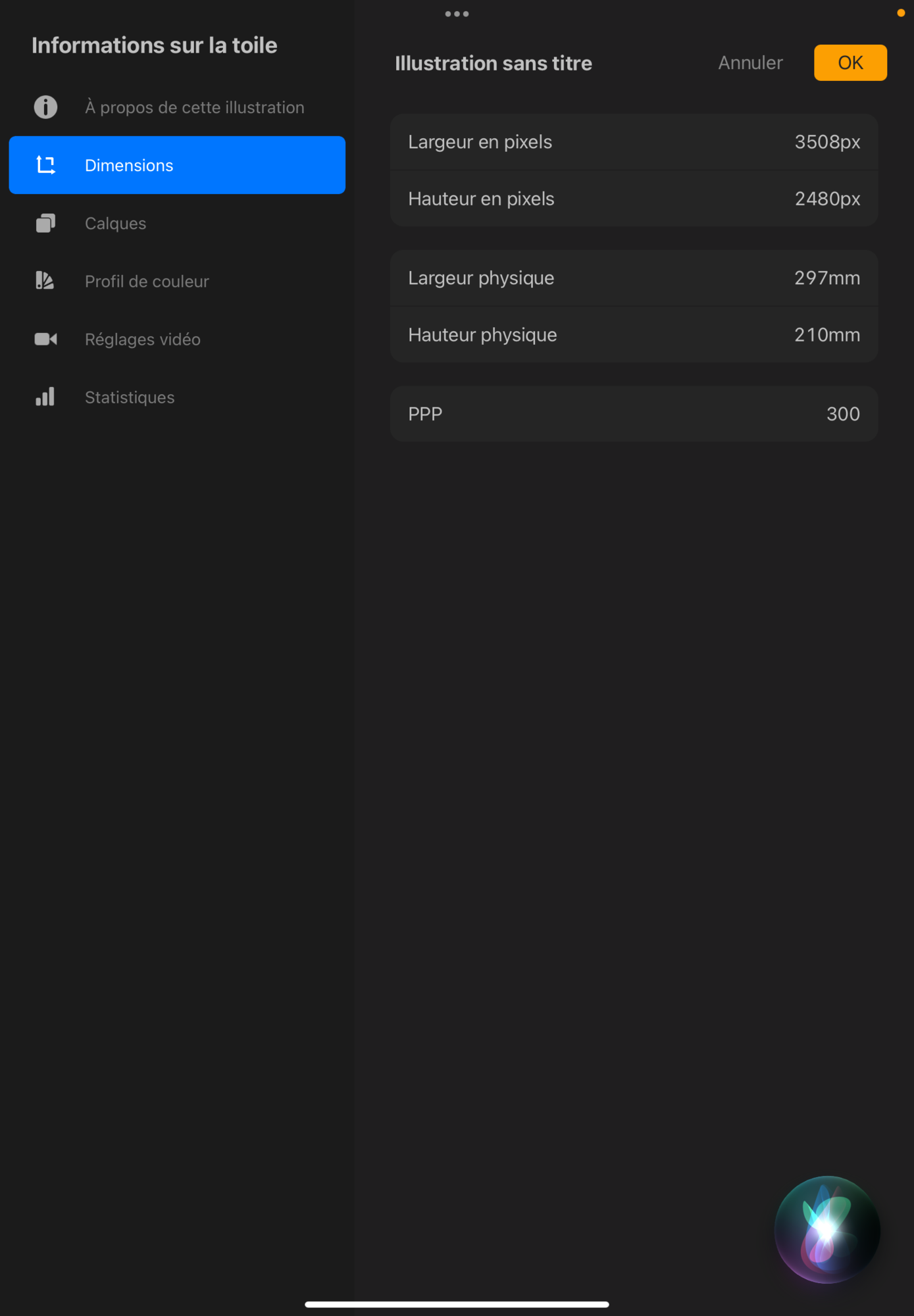Show the Statistiques section
The height and width of the screenshot is (1316, 914).
(x=130, y=397)
